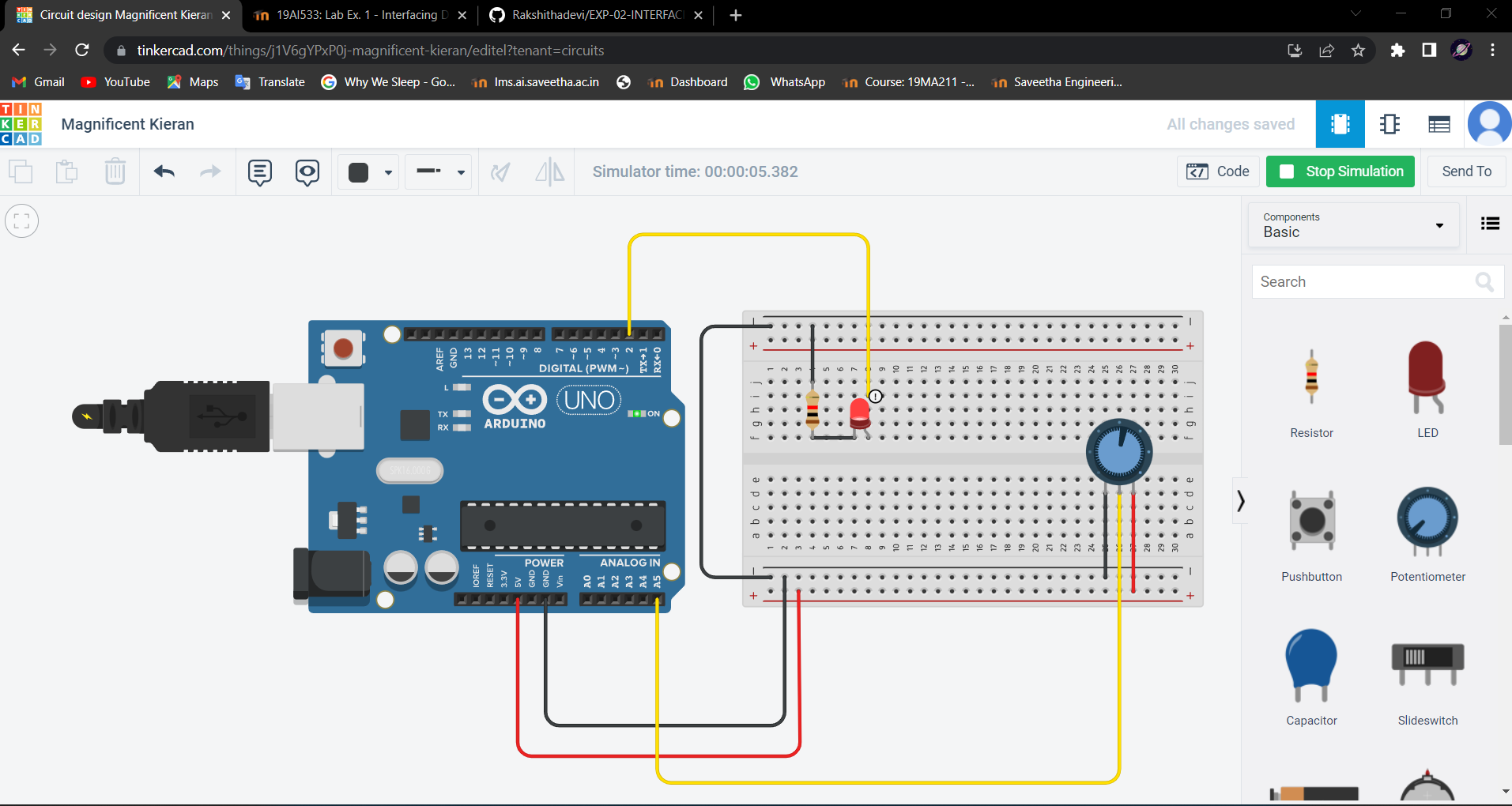Add a note annotation to the circuit
The image size is (1512, 806).
pos(259,171)
